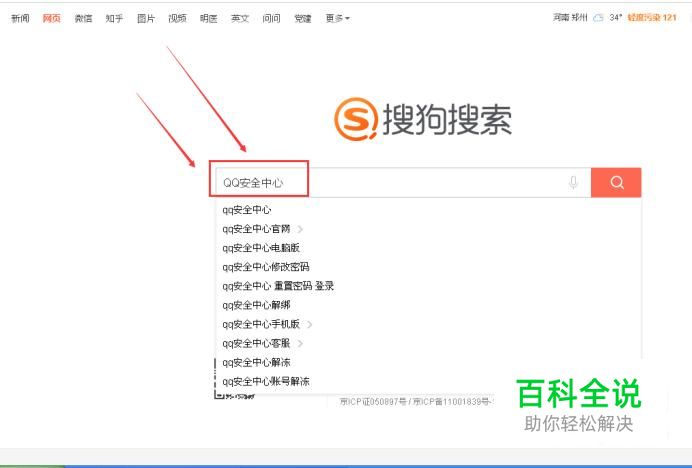692x468 pixels.
Task: Open the 问问 tab
Action: (271, 18)
